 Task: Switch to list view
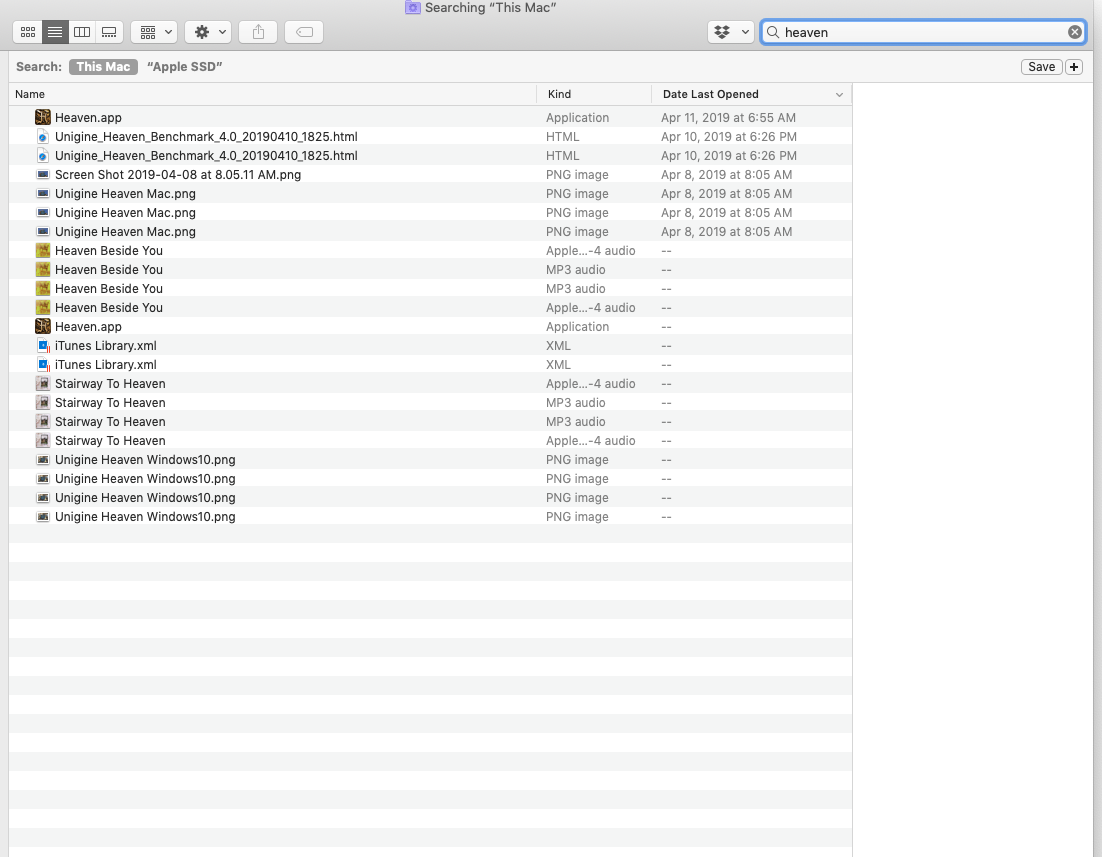[55, 32]
